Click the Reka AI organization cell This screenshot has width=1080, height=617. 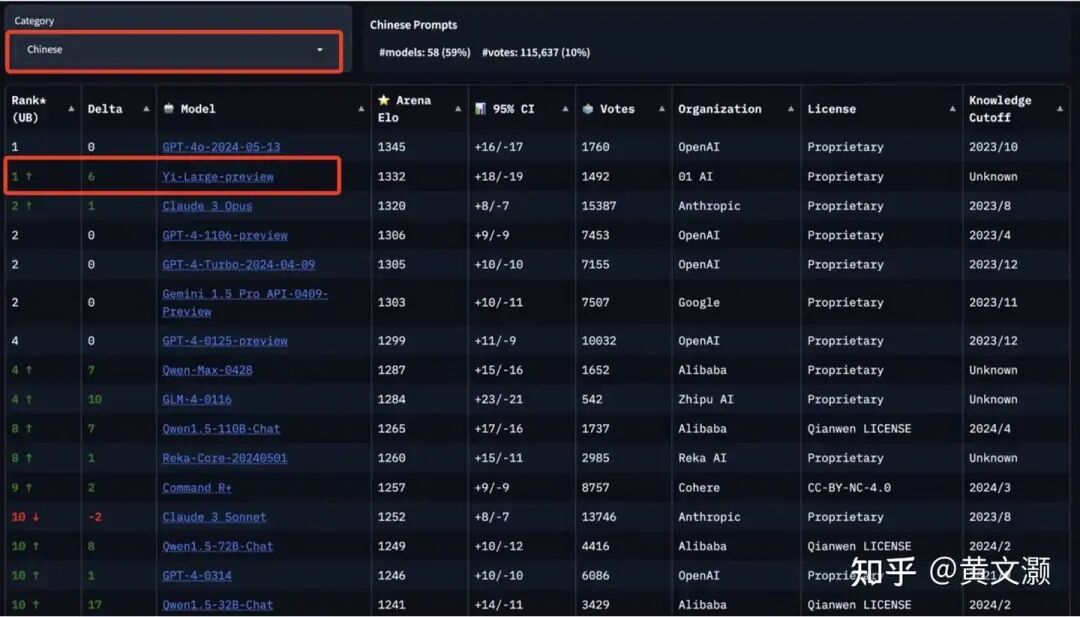click(702, 458)
